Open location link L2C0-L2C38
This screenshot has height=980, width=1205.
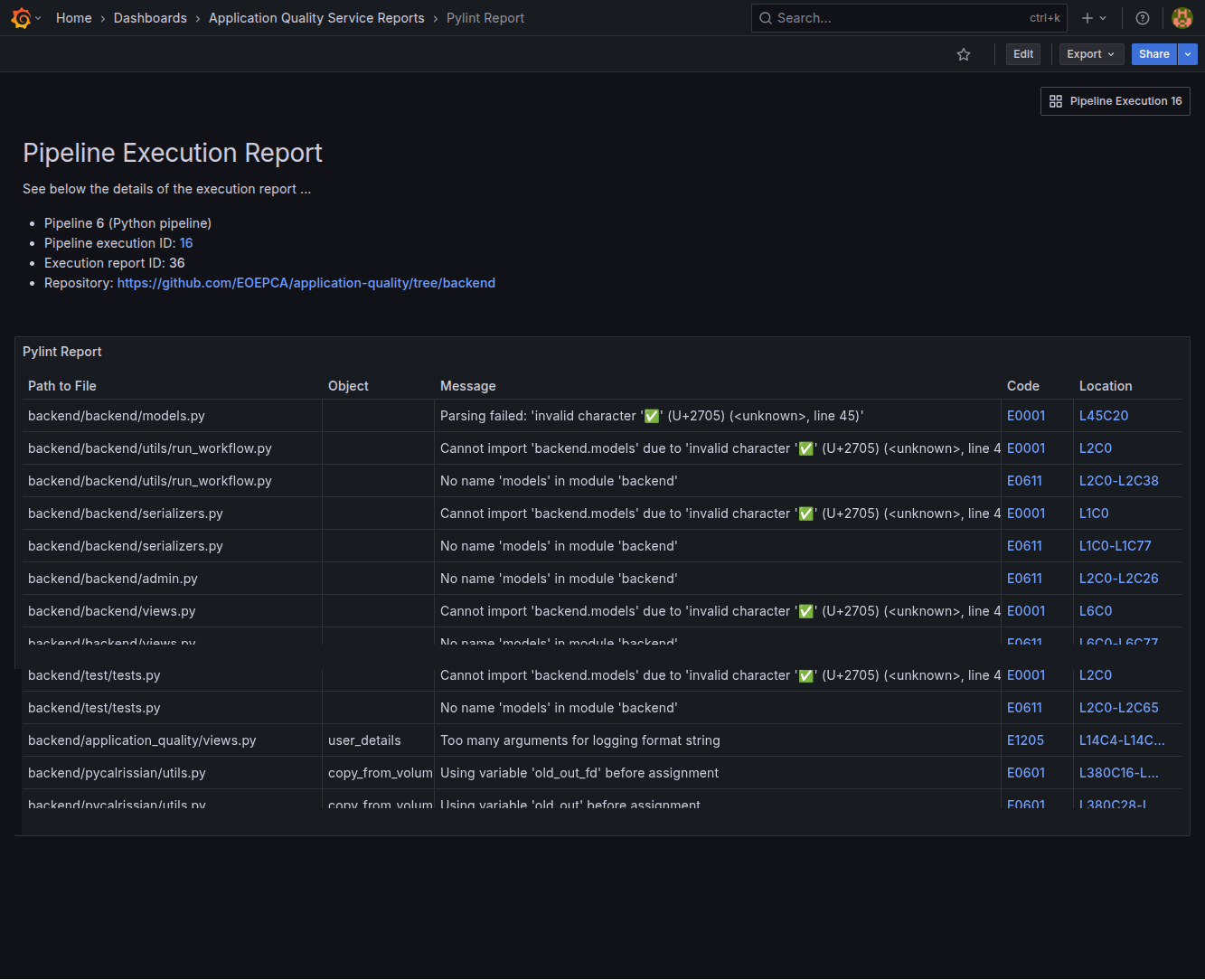(x=1119, y=481)
